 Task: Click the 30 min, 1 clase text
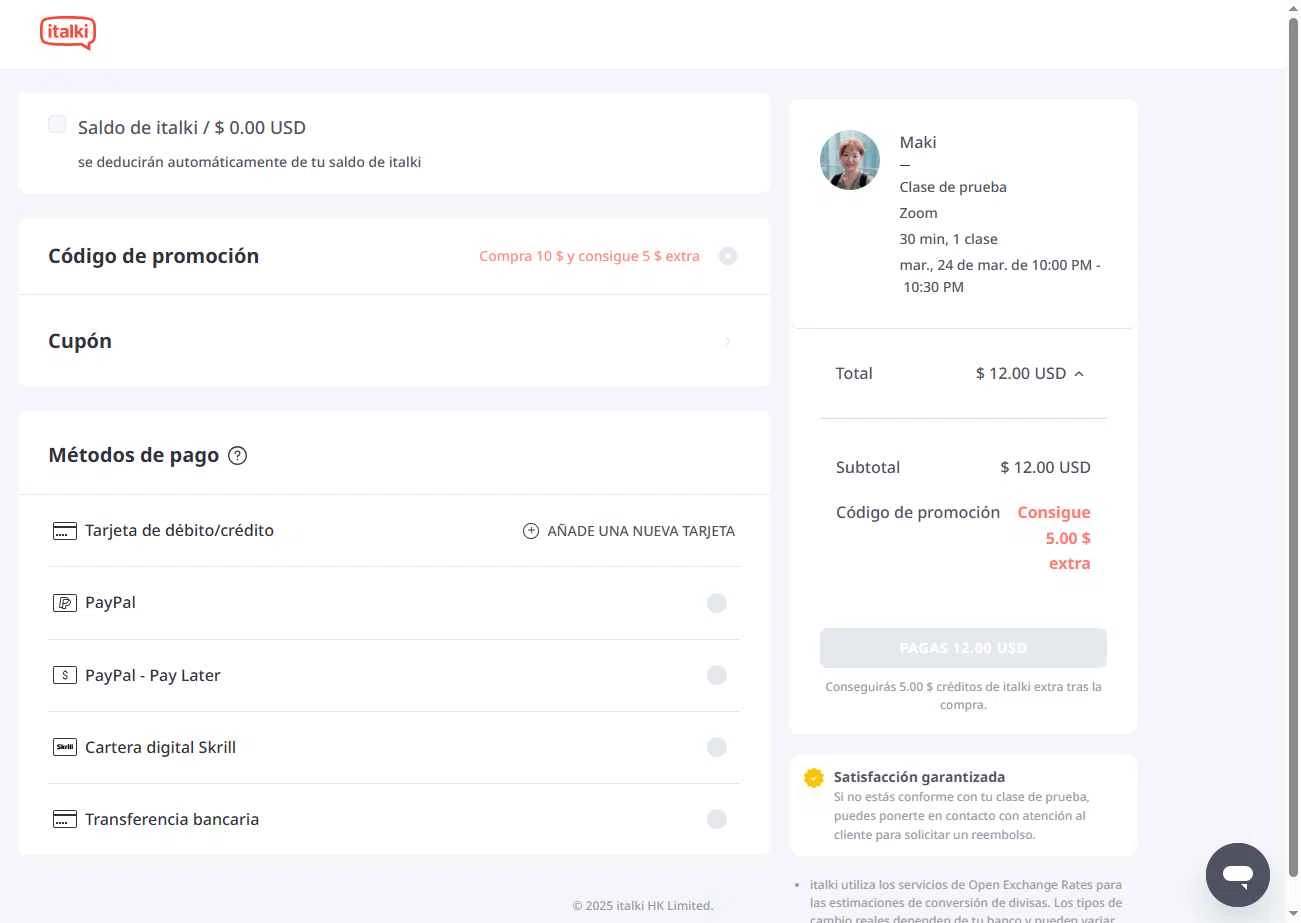coord(948,239)
